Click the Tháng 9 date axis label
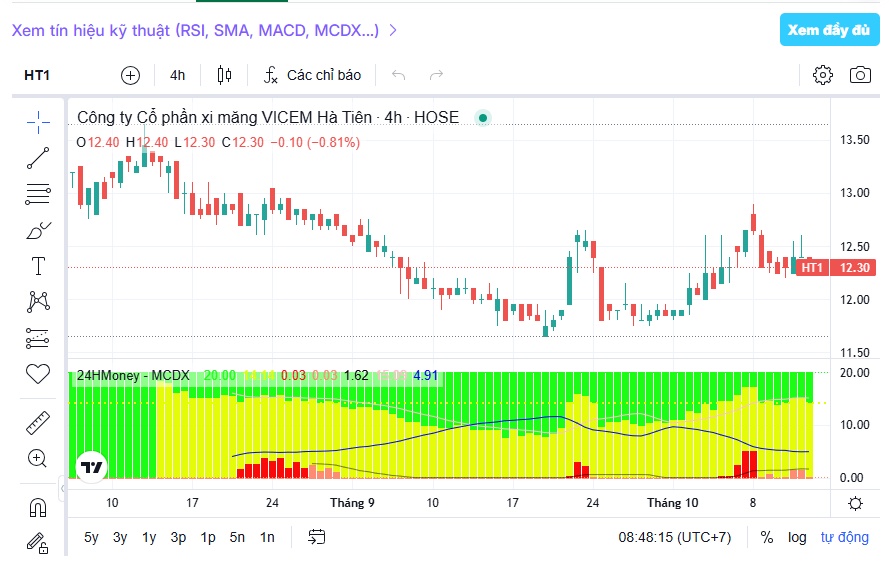Image resolution: width=889 pixels, height=562 pixels. (352, 503)
